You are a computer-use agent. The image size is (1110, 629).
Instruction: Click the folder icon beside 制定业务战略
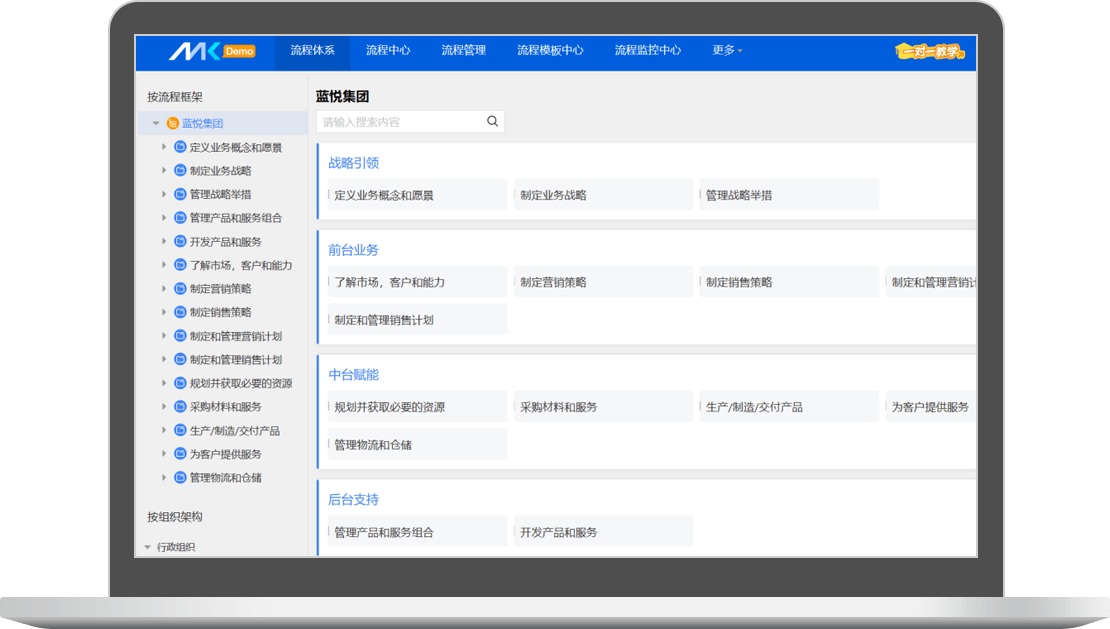pos(180,171)
